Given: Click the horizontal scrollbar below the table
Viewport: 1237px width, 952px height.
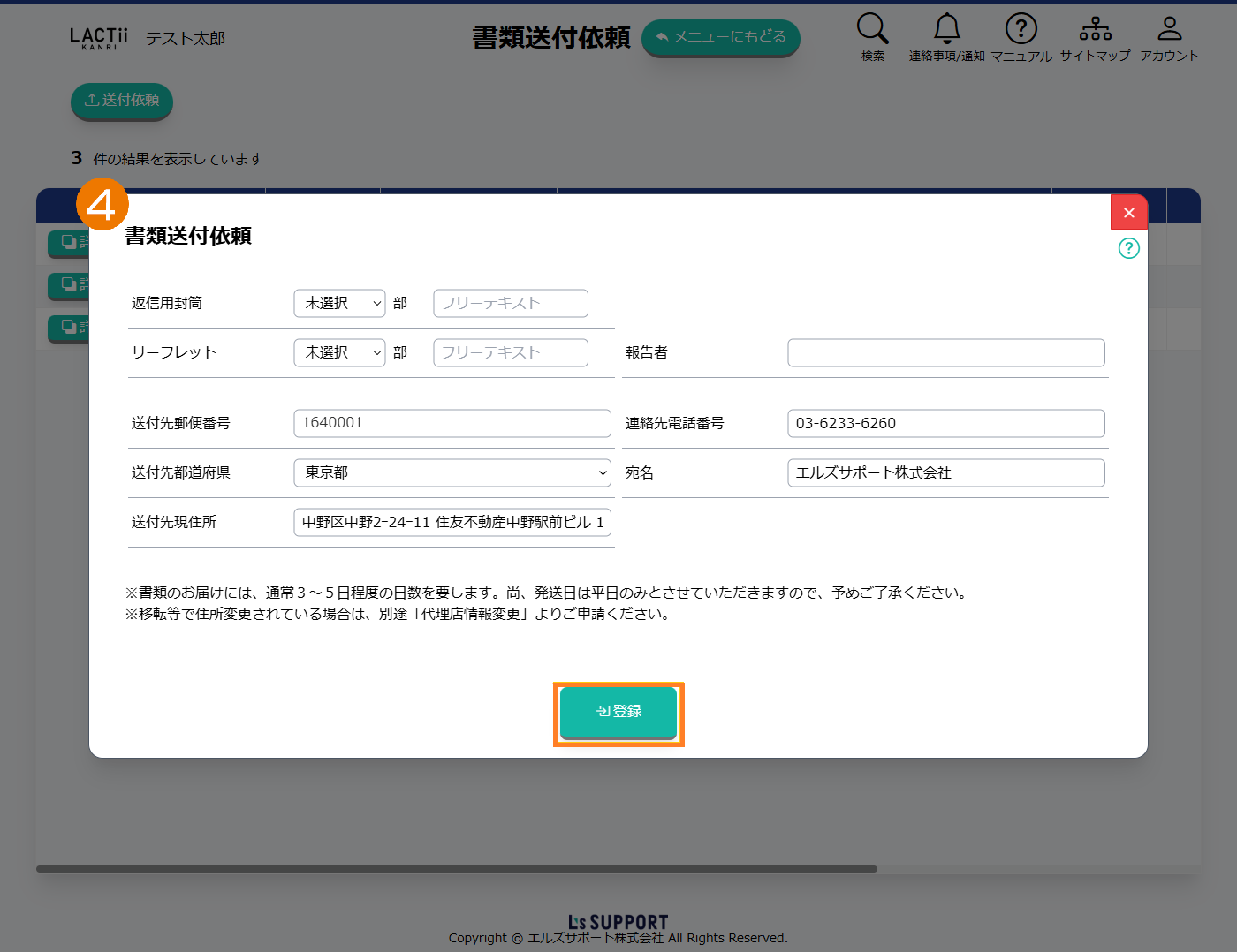Looking at the screenshot, I should pos(457,869).
